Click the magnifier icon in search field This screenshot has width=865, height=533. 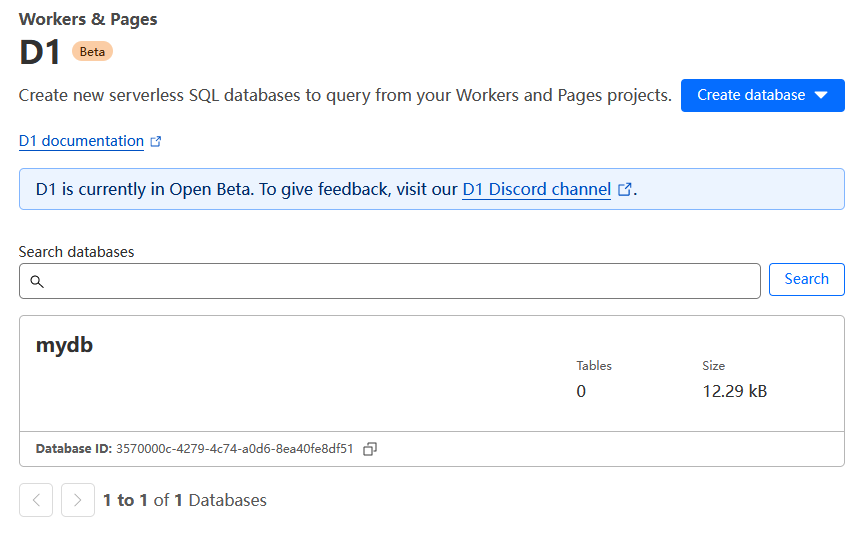coord(37,282)
